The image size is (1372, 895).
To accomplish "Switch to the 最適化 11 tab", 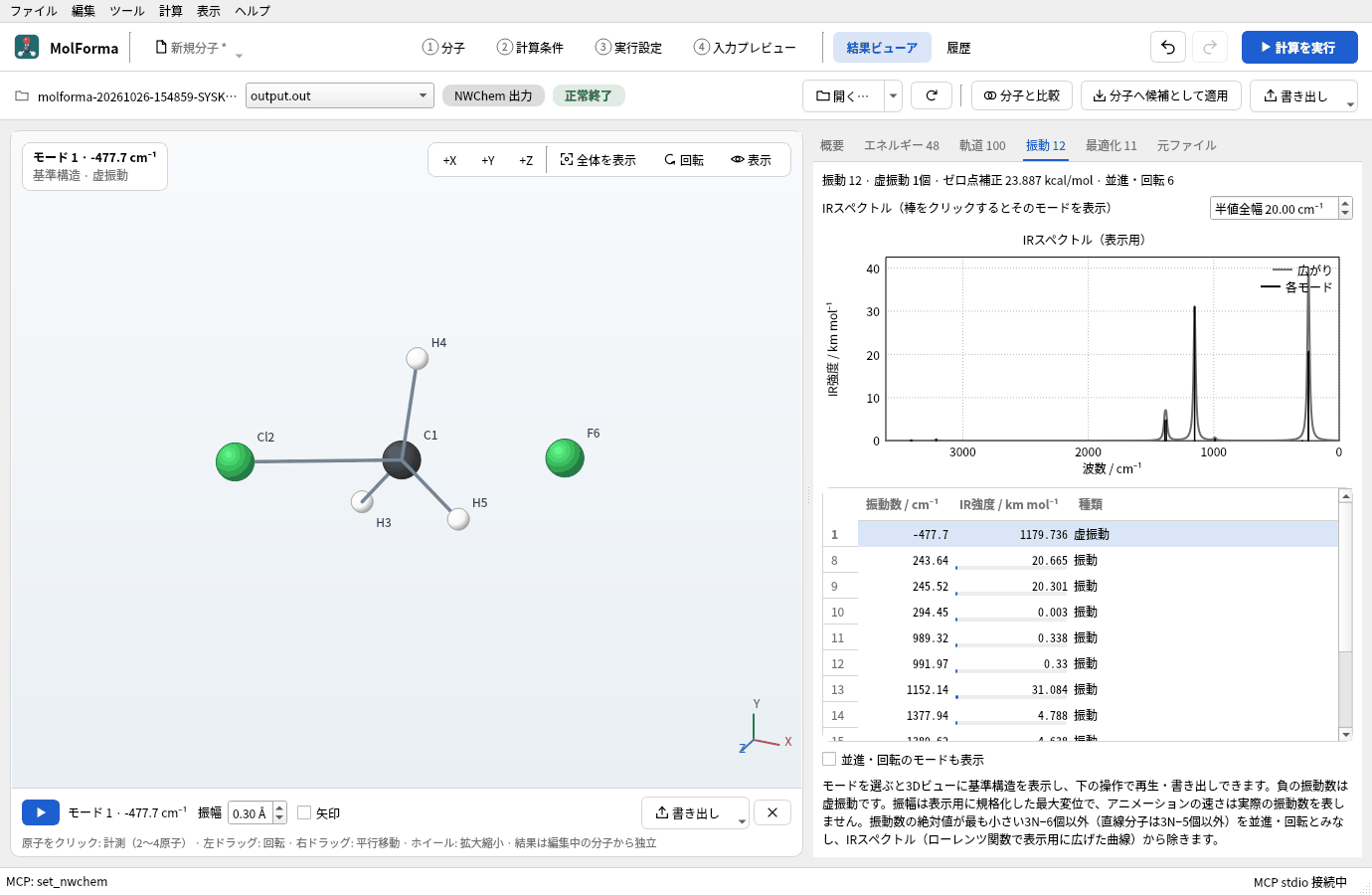I will pos(1112,145).
